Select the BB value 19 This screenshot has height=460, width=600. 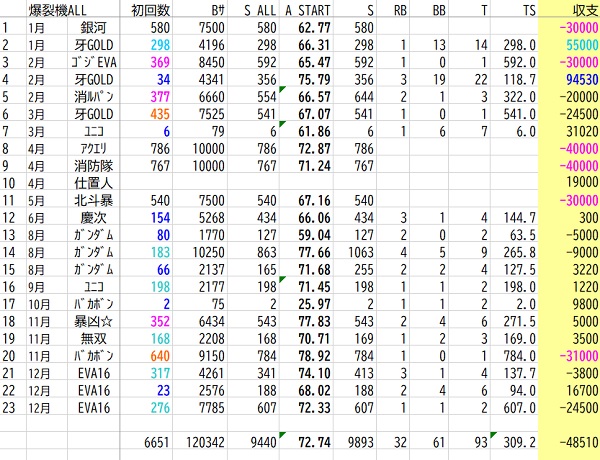point(439,79)
